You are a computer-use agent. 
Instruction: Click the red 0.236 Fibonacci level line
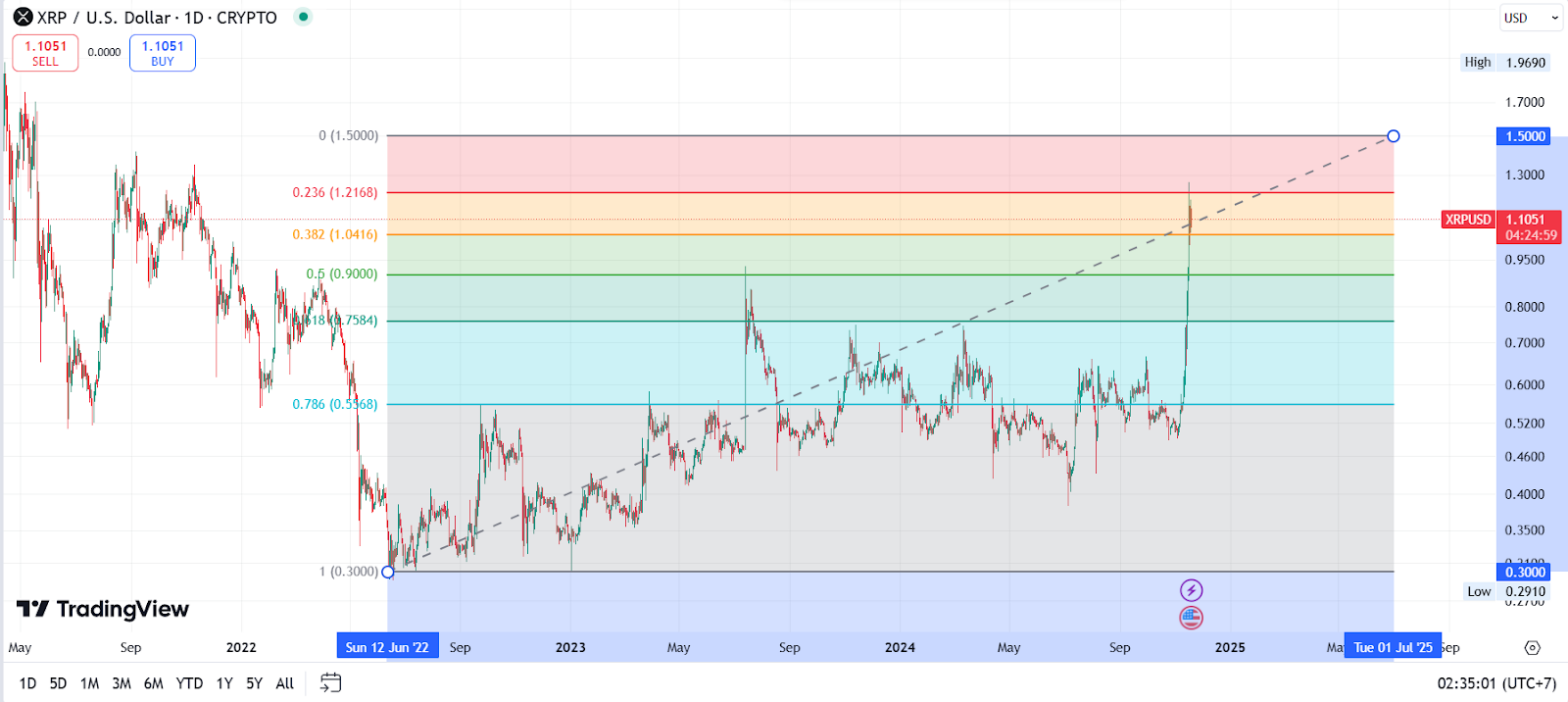(x=800, y=192)
